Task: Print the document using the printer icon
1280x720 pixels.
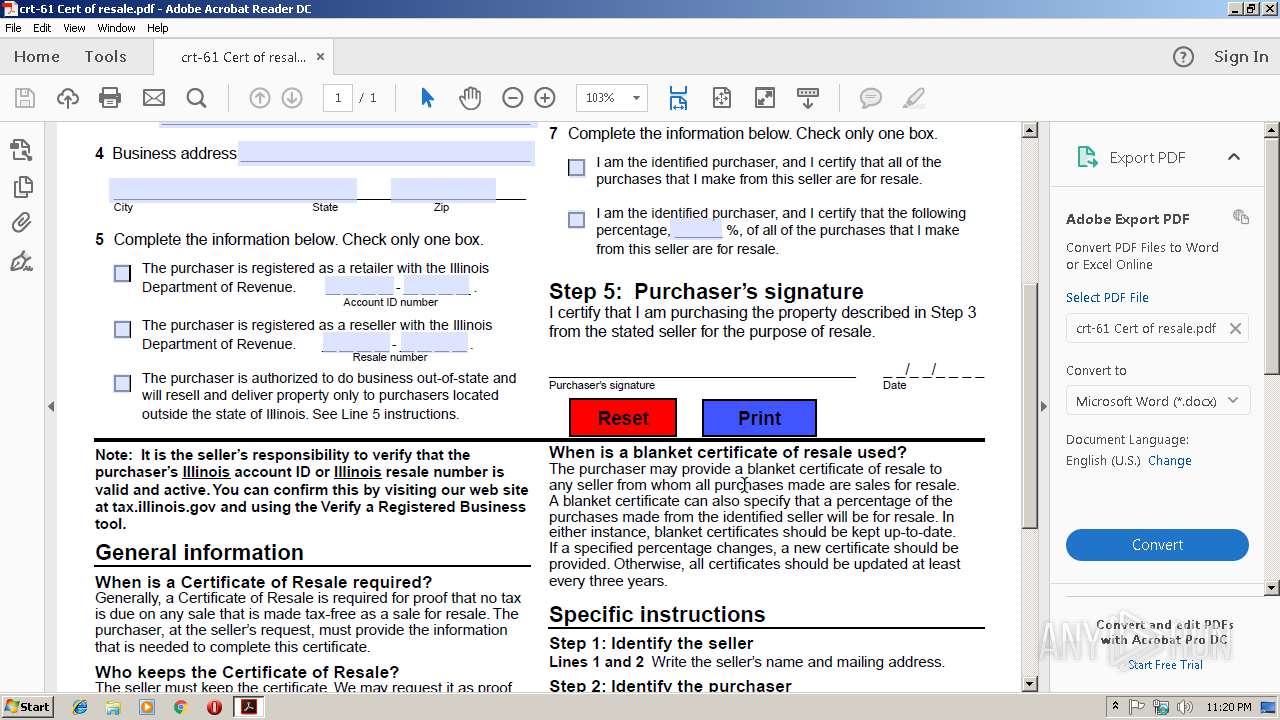Action: (110, 98)
